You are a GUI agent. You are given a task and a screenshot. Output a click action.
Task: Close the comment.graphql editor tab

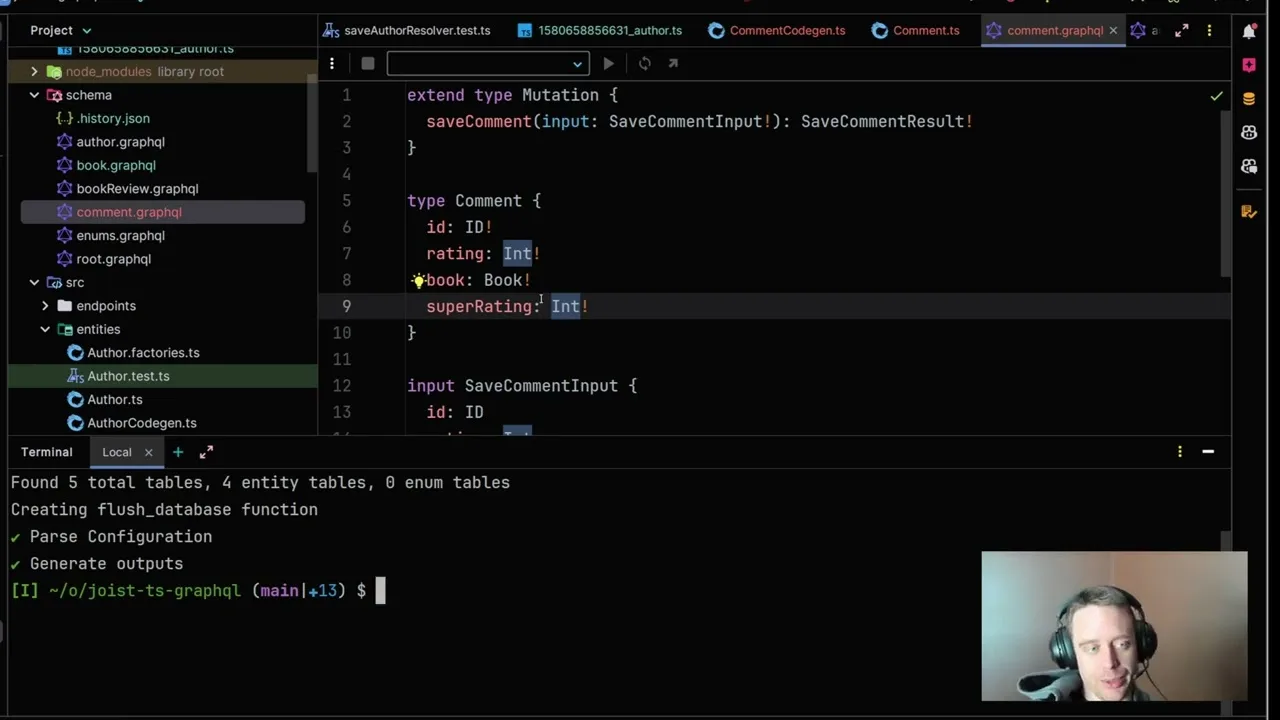tap(1113, 31)
